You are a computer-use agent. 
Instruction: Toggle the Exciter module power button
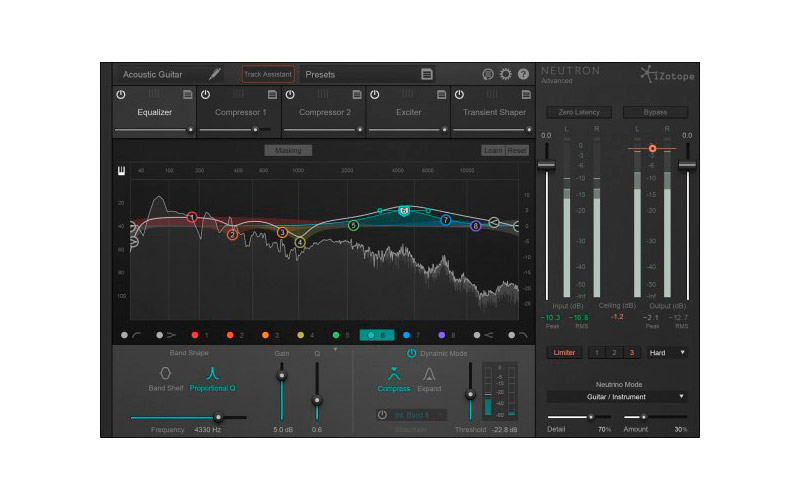coord(375,94)
